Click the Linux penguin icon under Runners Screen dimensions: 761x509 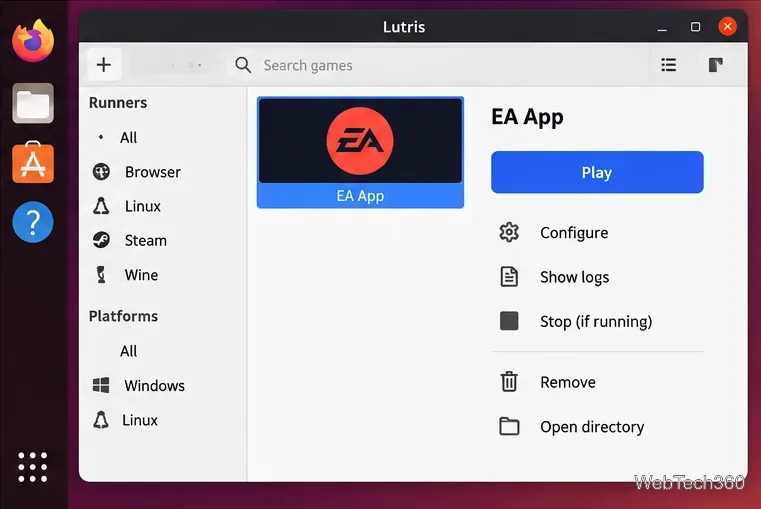(101, 206)
